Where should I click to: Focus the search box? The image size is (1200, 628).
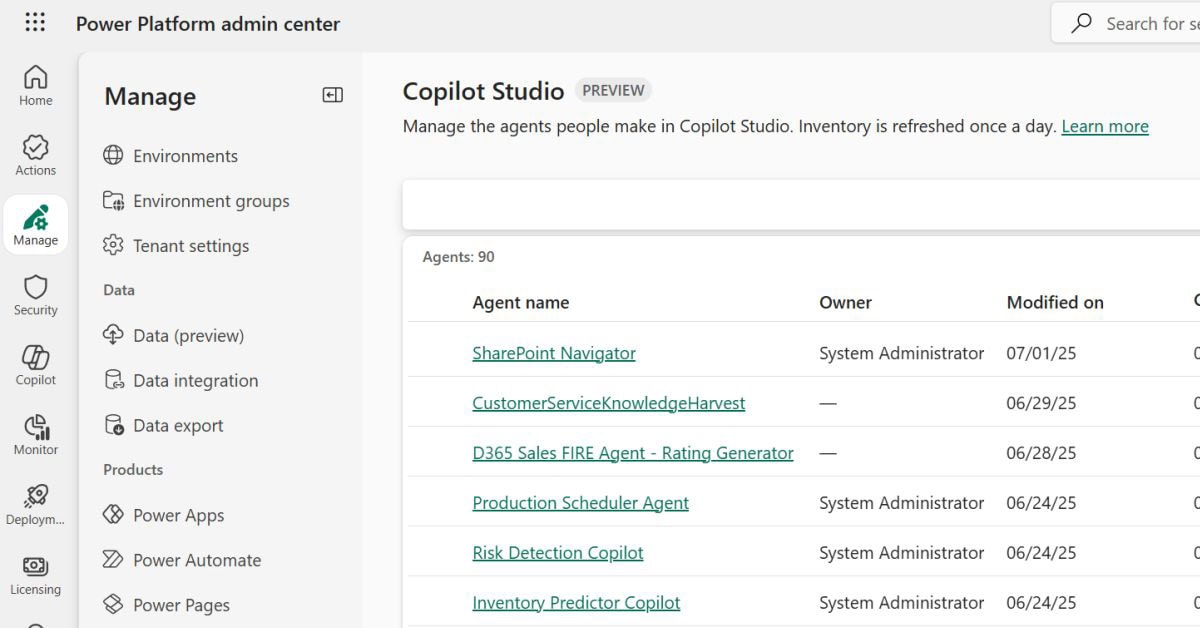point(1125,24)
